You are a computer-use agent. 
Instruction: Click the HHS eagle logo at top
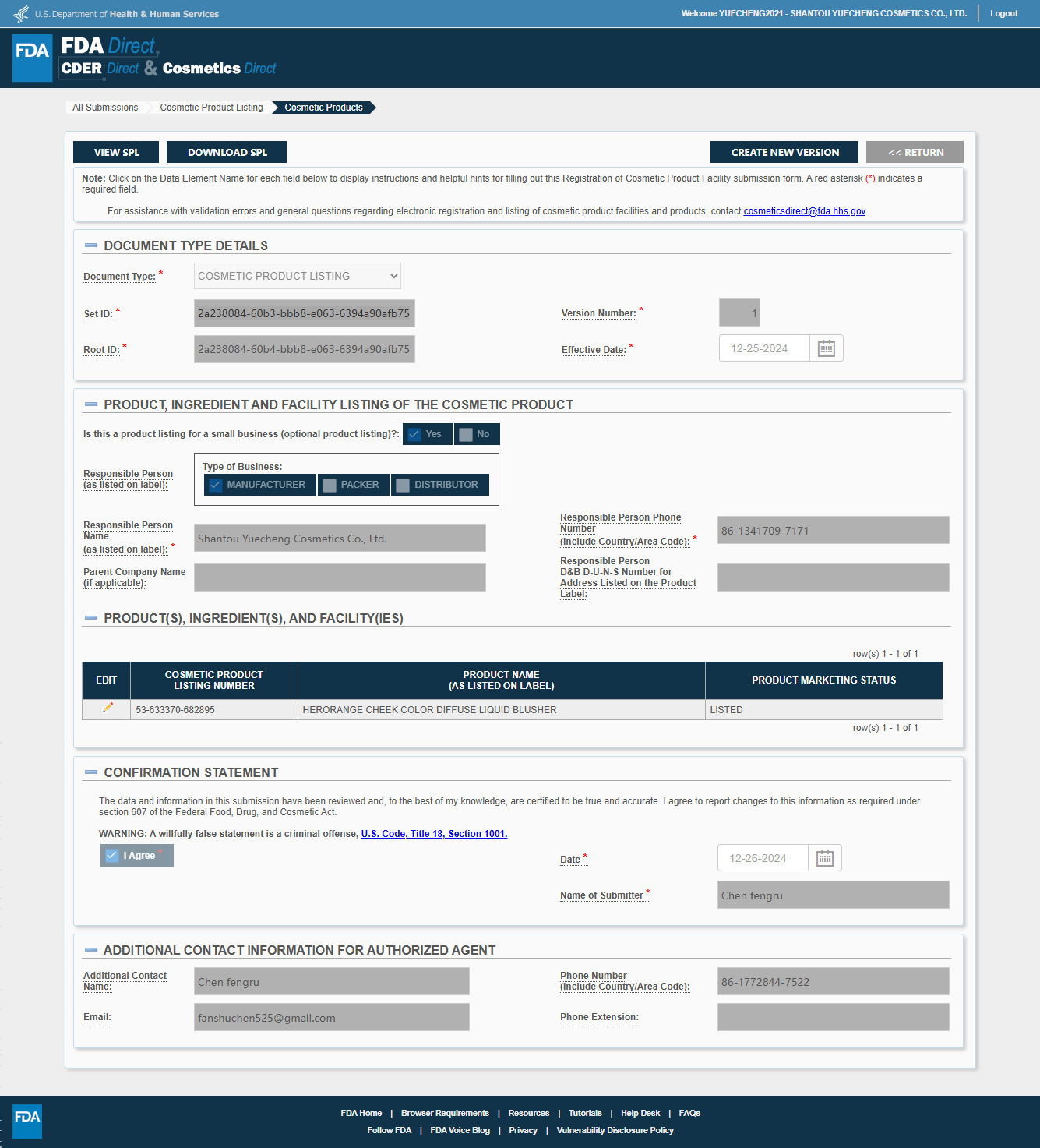pos(21,13)
